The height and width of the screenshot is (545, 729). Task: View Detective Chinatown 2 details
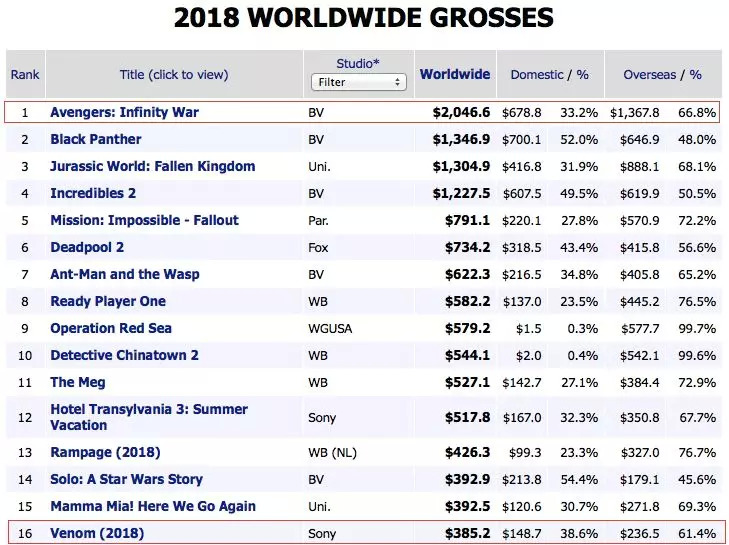point(124,355)
